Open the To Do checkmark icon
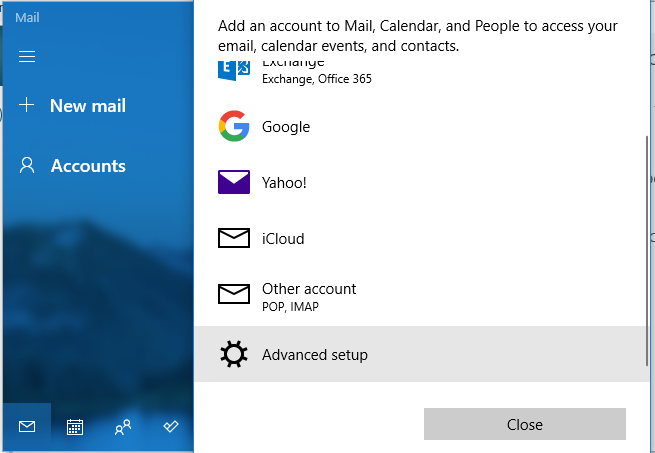Image resolution: width=655 pixels, height=453 pixels. pos(171,427)
